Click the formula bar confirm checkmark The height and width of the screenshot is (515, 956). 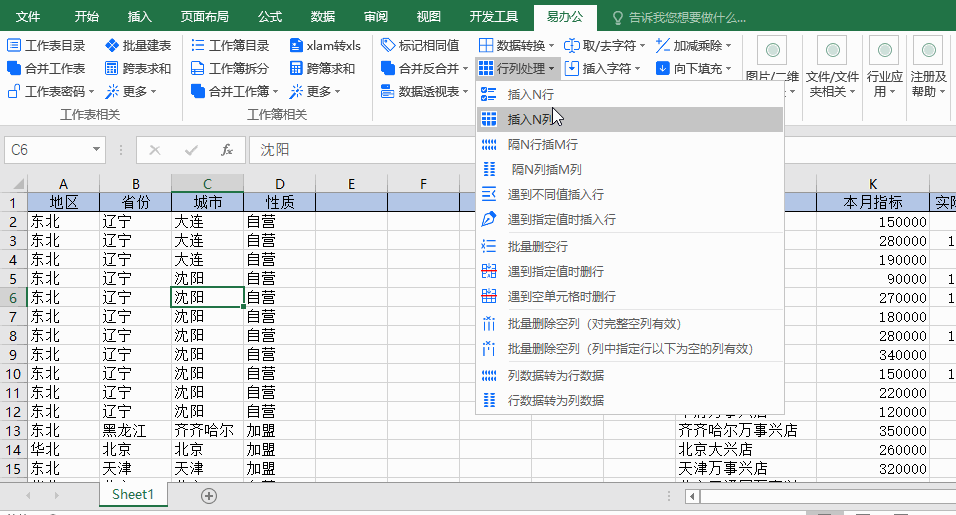click(191, 150)
